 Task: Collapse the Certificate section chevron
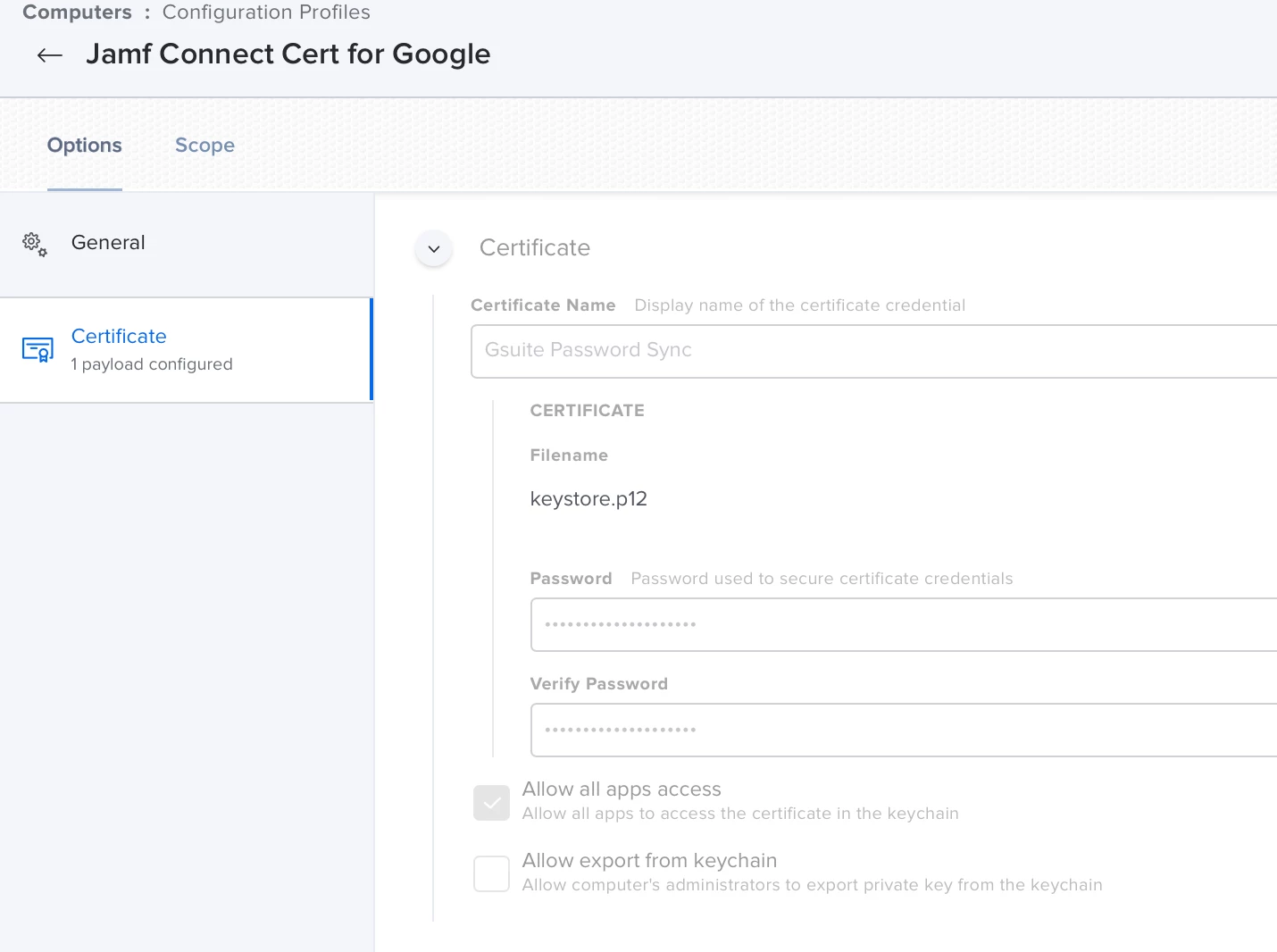pos(434,249)
